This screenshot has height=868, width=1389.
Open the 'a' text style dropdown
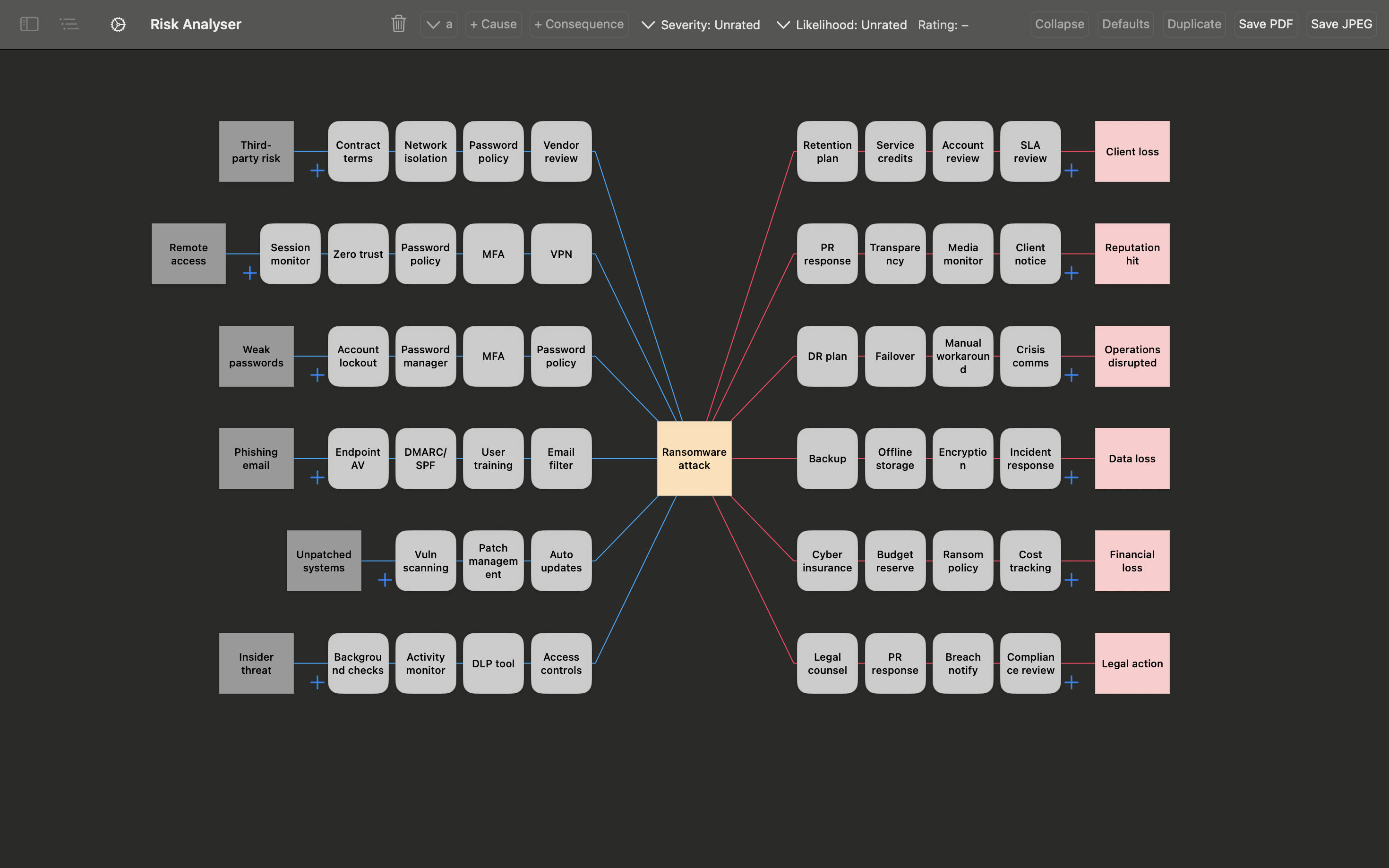439,24
